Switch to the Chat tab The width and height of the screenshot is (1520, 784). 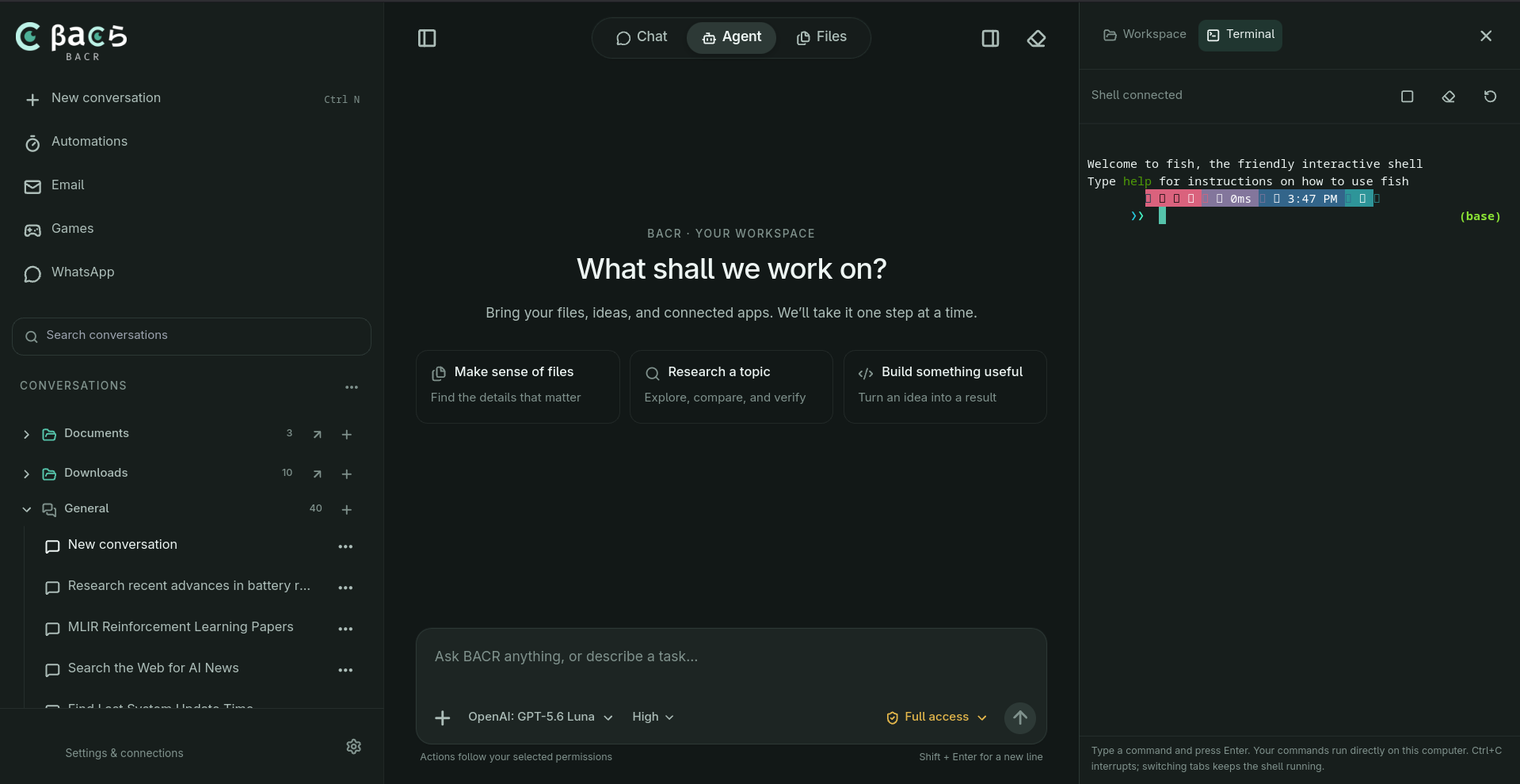[642, 37]
